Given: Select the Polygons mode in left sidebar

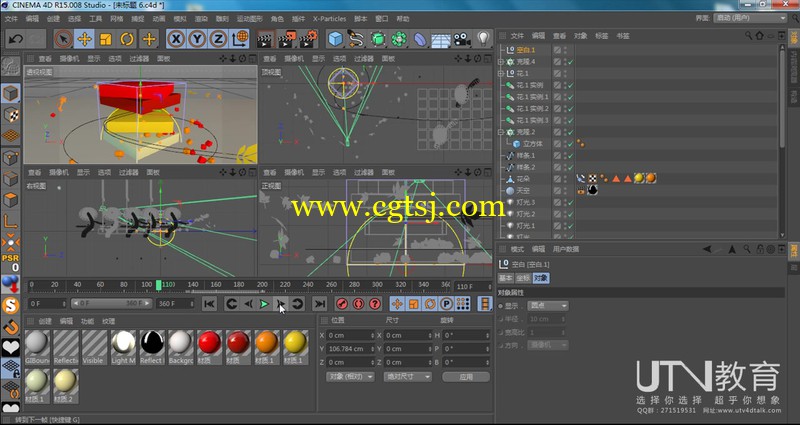Looking at the screenshot, I should [11, 200].
